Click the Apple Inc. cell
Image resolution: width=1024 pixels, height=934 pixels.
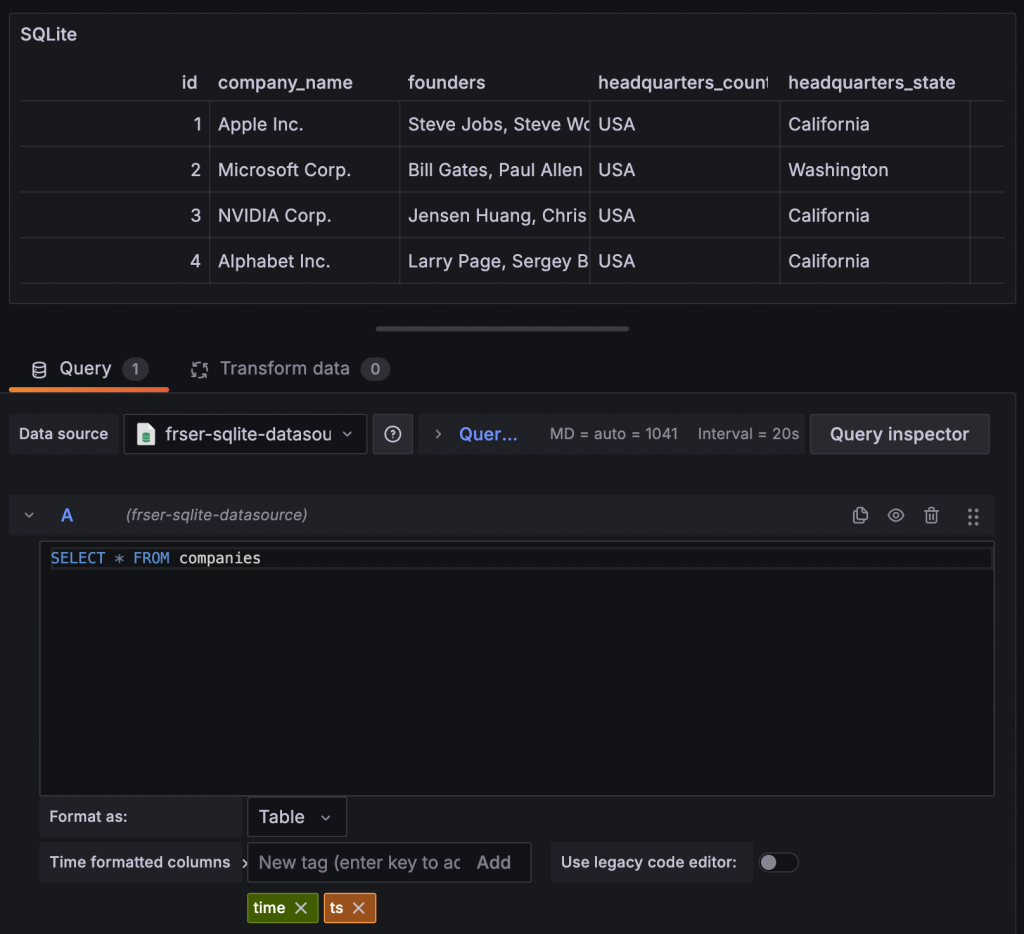tap(304, 124)
